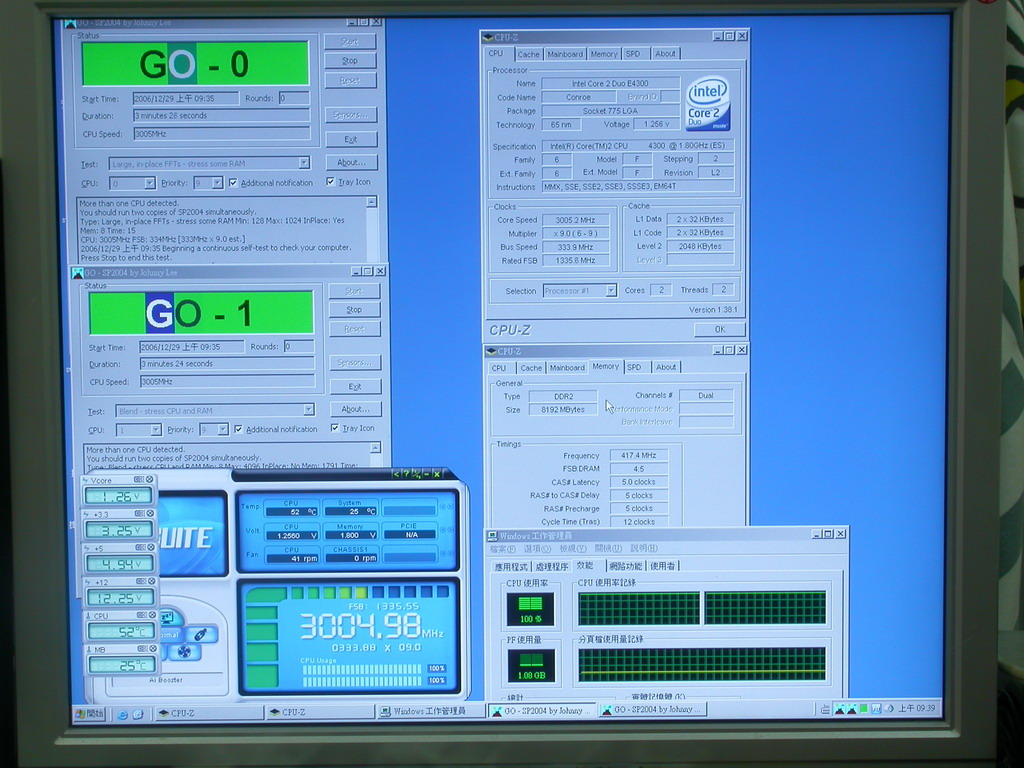Switch to Mainboard tab in upper CPU-Z
The width and height of the screenshot is (1024, 768).
tap(565, 54)
